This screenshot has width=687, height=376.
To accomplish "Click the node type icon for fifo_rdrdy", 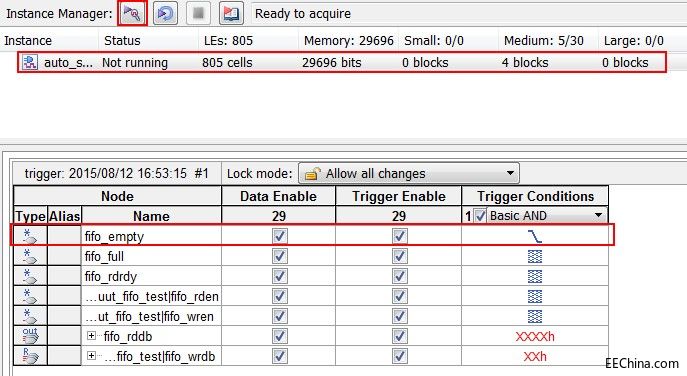I will [29, 277].
